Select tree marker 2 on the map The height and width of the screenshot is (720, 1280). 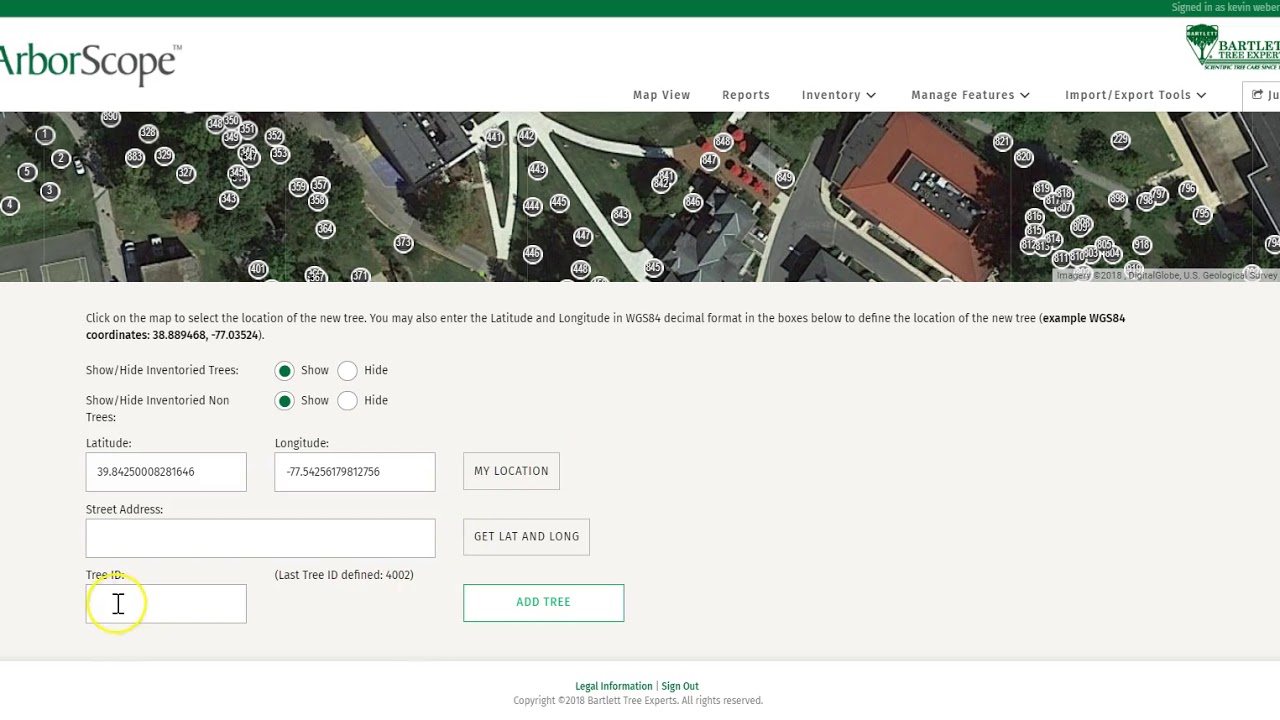(x=61, y=158)
